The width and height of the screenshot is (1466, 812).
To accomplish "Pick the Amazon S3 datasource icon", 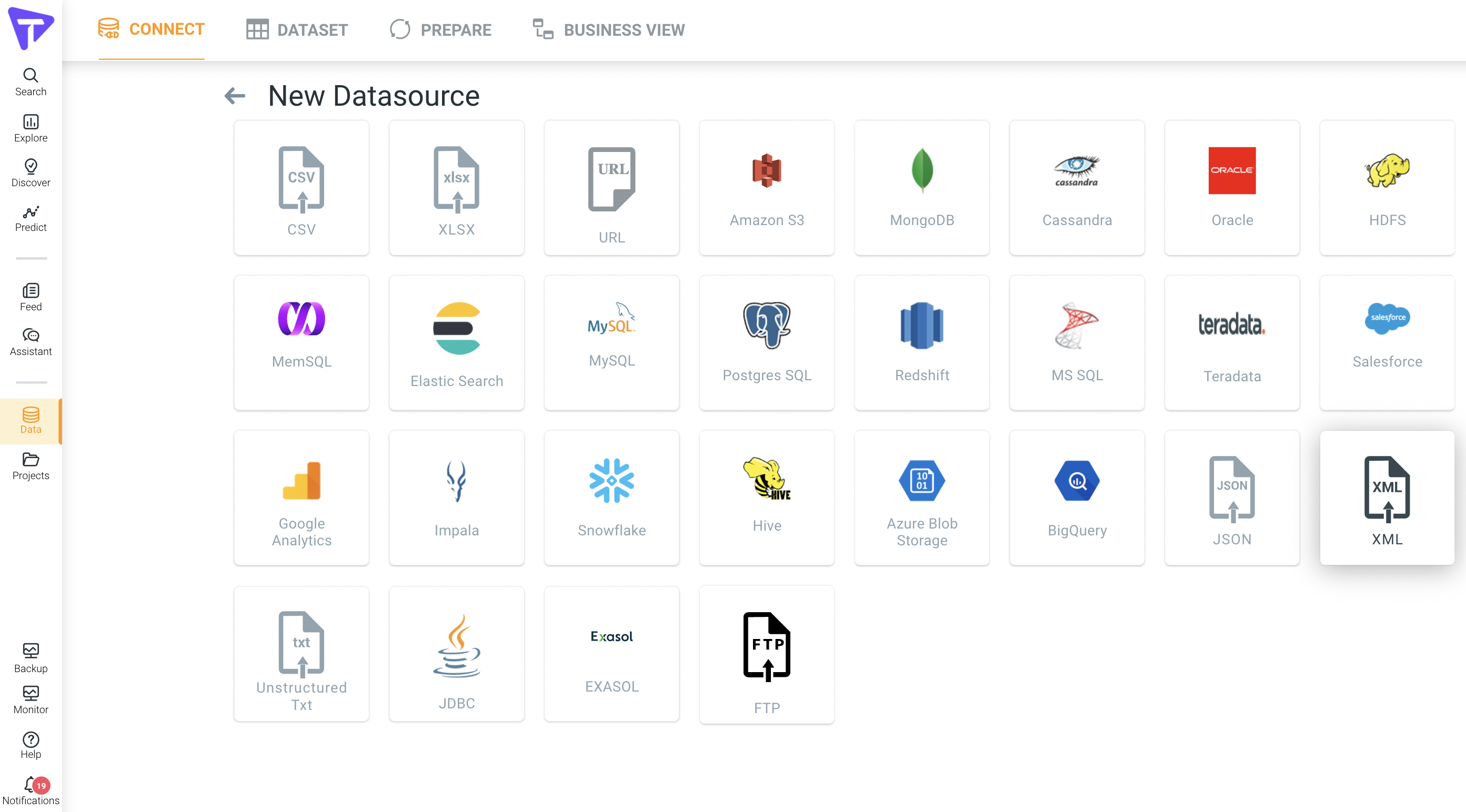I will [766, 170].
